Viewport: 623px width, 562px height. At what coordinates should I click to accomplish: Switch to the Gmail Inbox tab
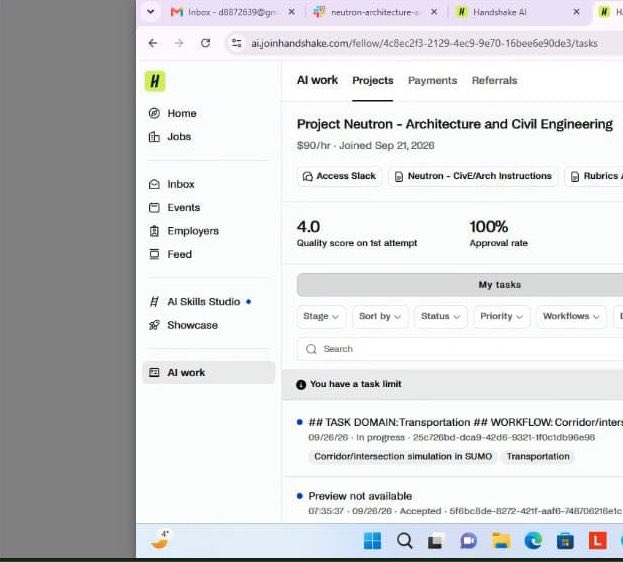pyautogui.click(x=224, y=12)
